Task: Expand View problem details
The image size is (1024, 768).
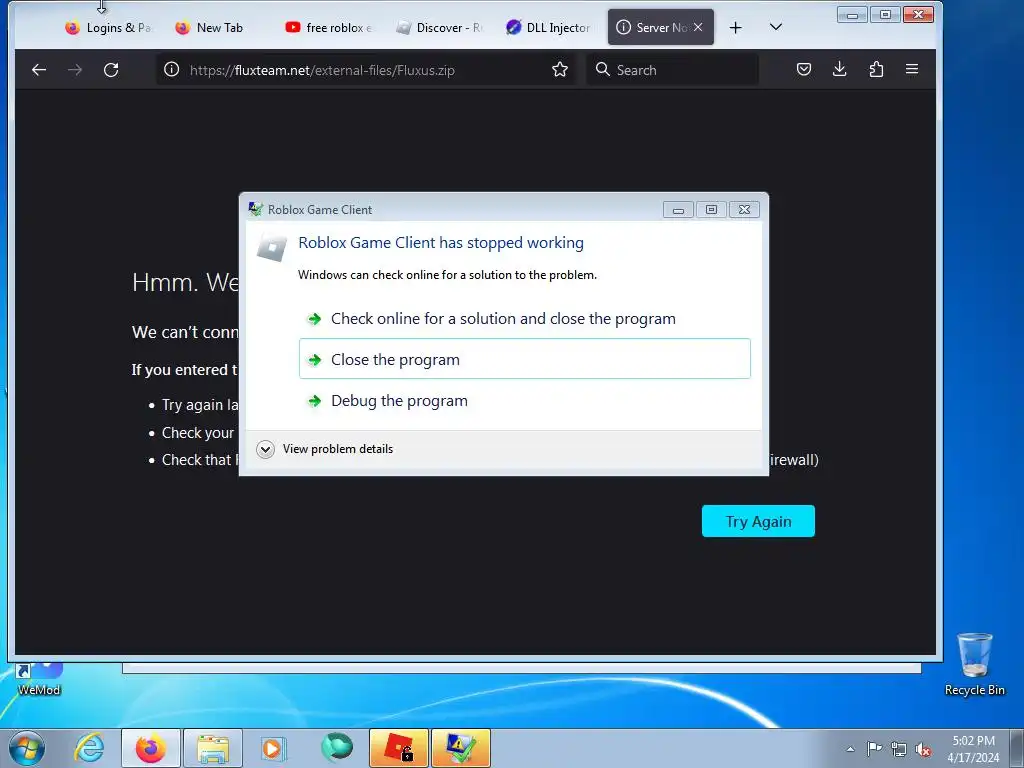Action: click(326, 449)
